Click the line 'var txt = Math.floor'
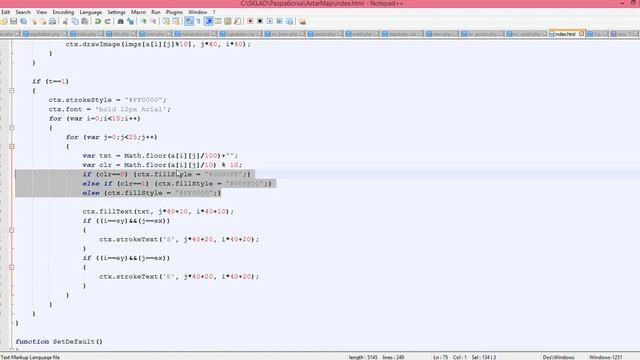 point(160,156)
